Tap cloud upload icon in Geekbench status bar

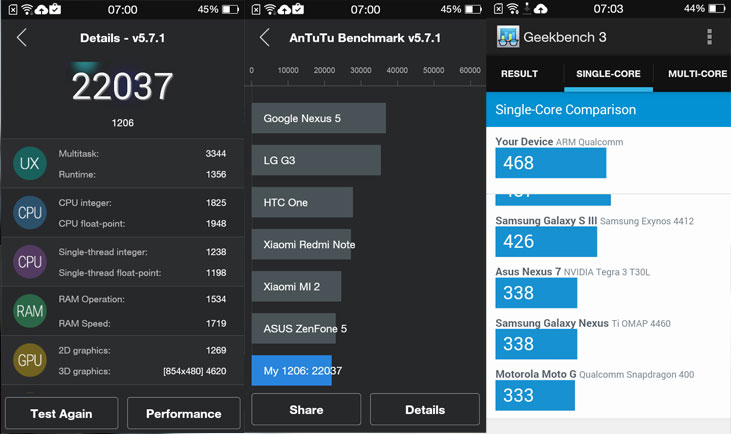[541, 9]
